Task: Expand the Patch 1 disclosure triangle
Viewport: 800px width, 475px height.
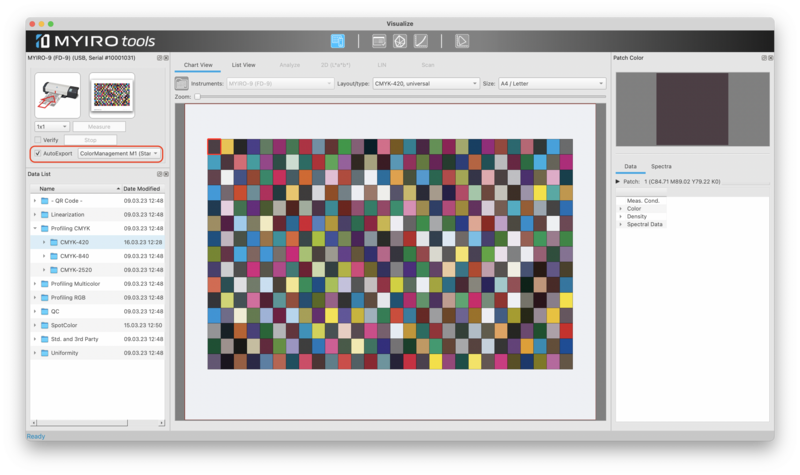Action: coord(618,181)
